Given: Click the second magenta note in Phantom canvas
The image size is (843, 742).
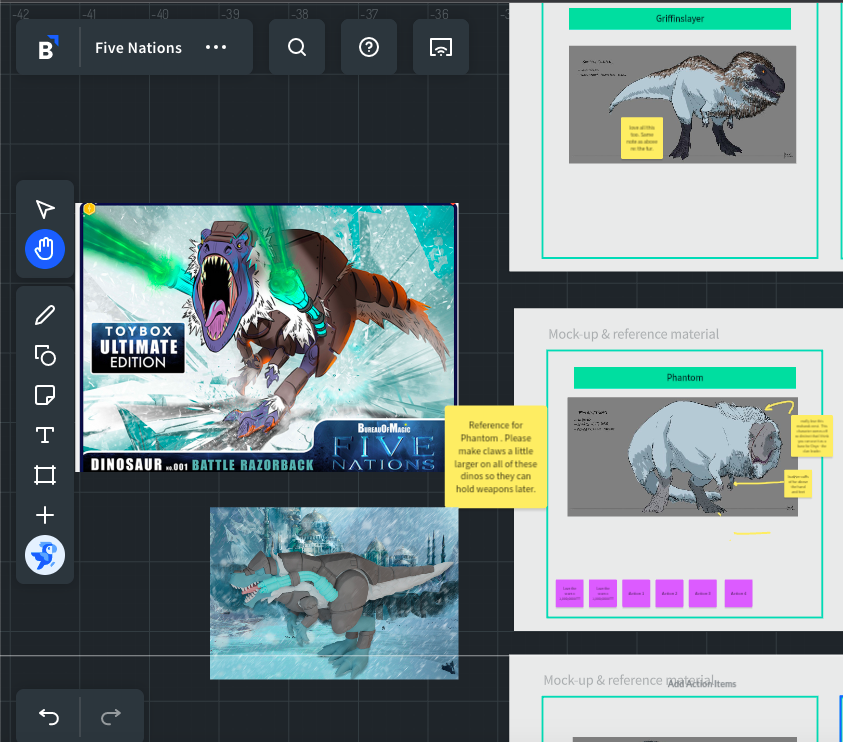Looking at the screenshot, I should click(603, 594).
